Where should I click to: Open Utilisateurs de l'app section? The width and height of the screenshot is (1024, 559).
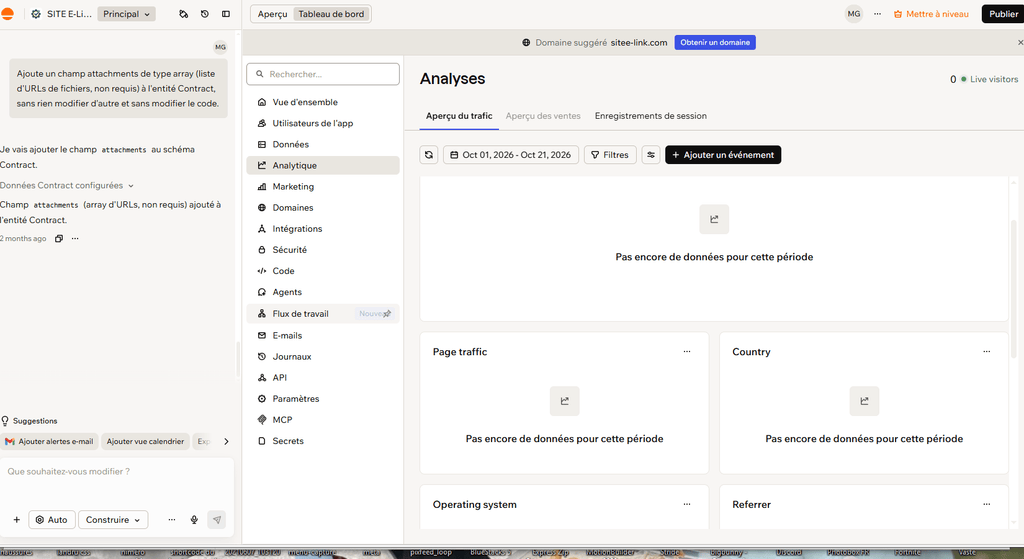323,123
